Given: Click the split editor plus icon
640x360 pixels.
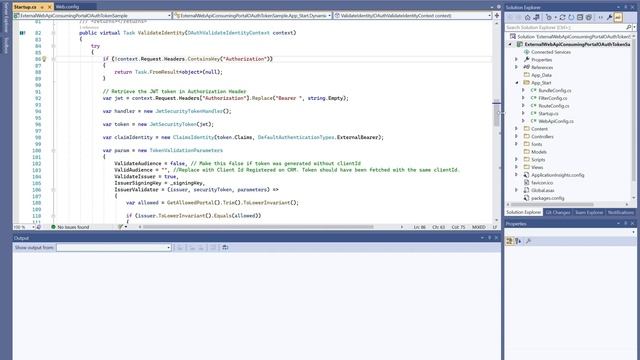Looking at the screenshot, I should (x=497, y=16).
